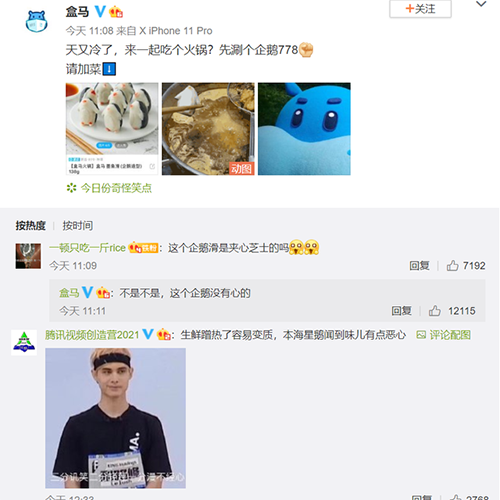The image size is (500, 500).
Task: Expand the post options chevron at top right
Action: pyautogui.click(x=481, y=4)
